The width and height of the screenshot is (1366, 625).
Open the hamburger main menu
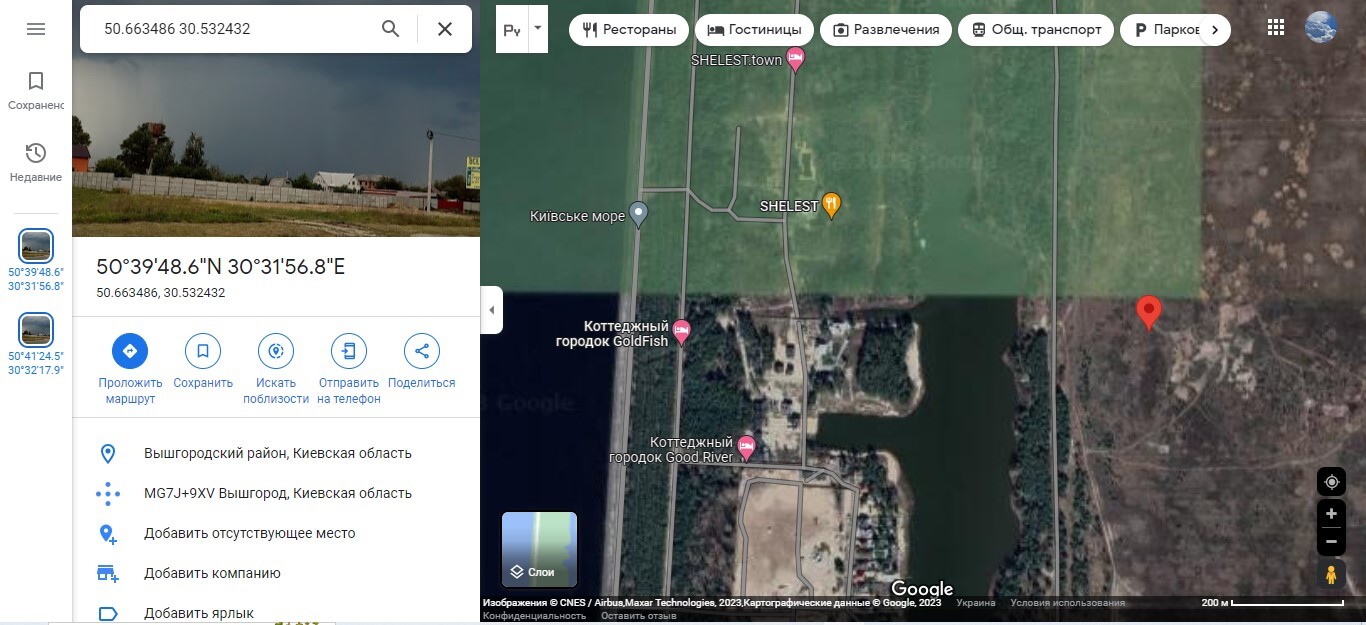click(x=36, y=29)
